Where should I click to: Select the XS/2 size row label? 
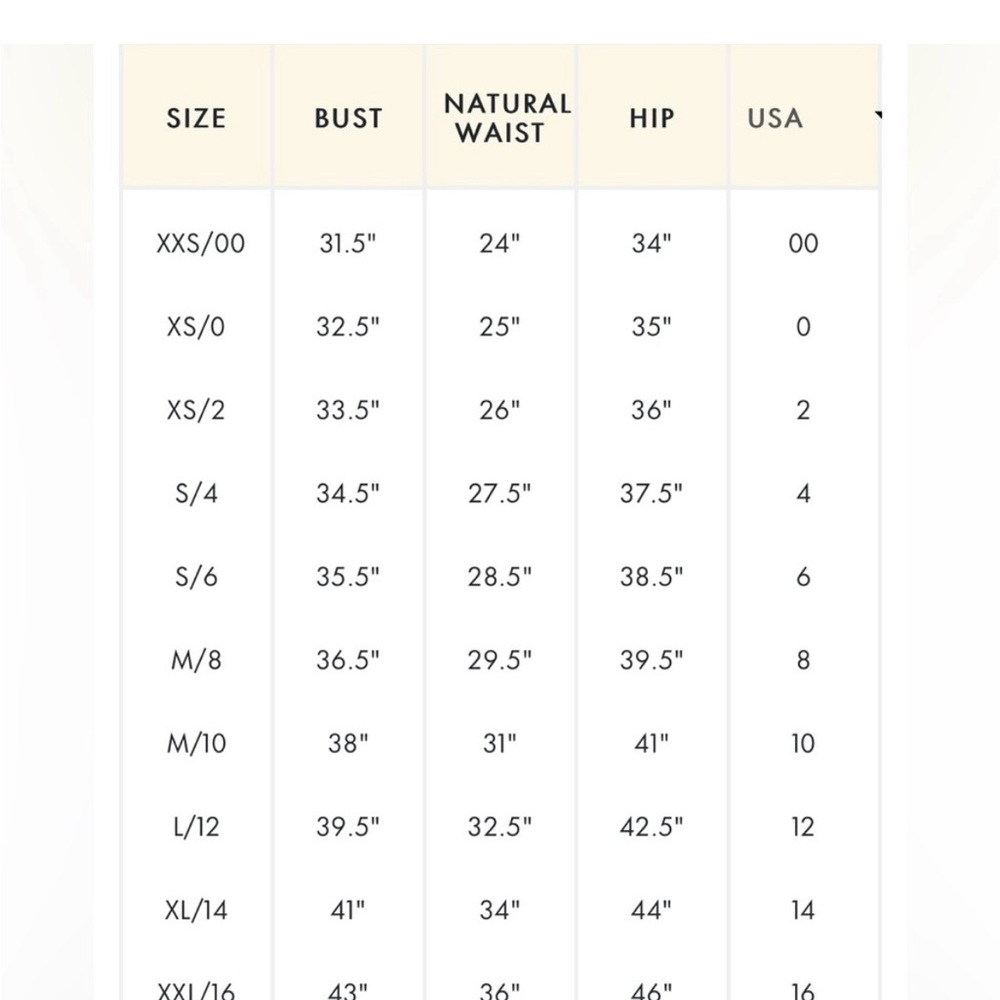point(196,410)
